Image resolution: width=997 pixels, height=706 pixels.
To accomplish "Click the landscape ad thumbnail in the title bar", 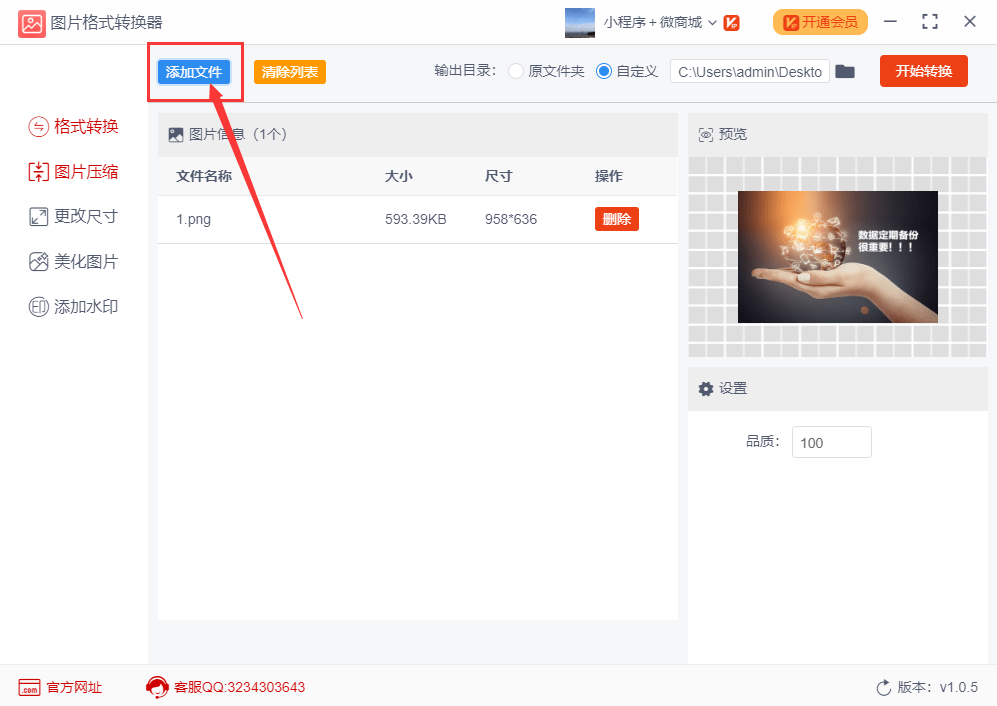I will (580, 23).
